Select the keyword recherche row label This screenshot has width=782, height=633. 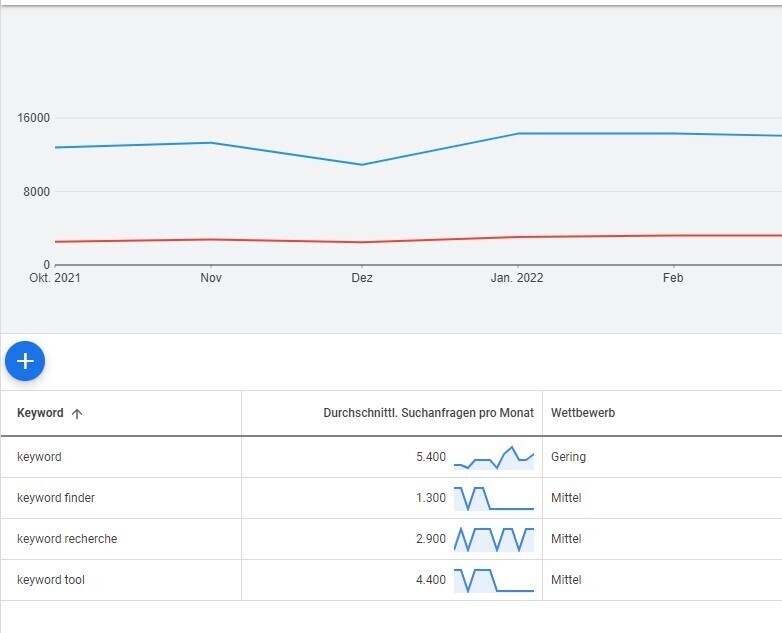click(67, 539)
